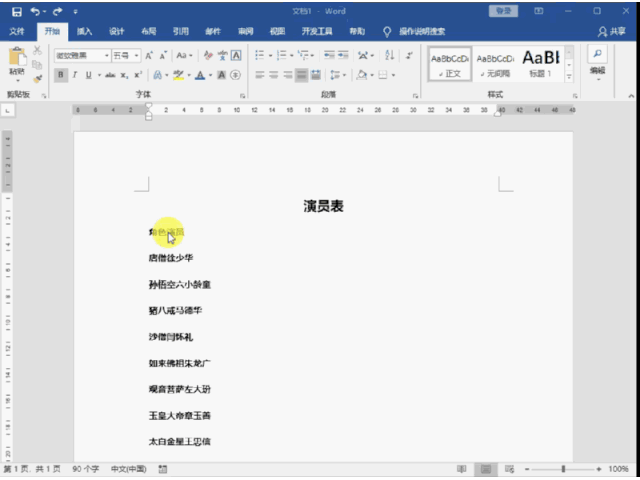Select the Format Painter brush

37,79
